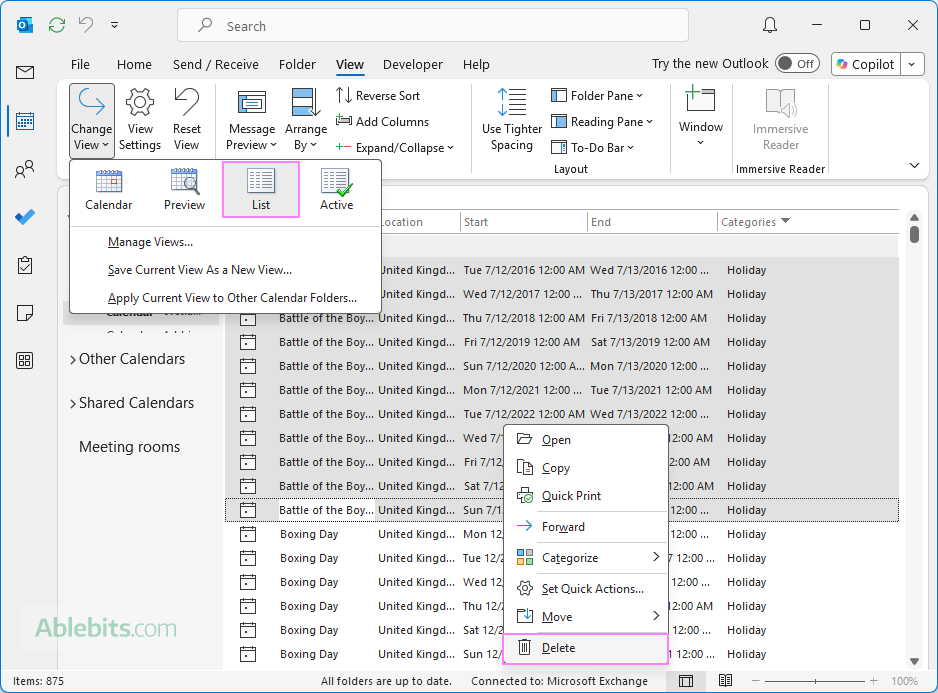
Task: Select the List view option
Action: [x=261, y=189]
